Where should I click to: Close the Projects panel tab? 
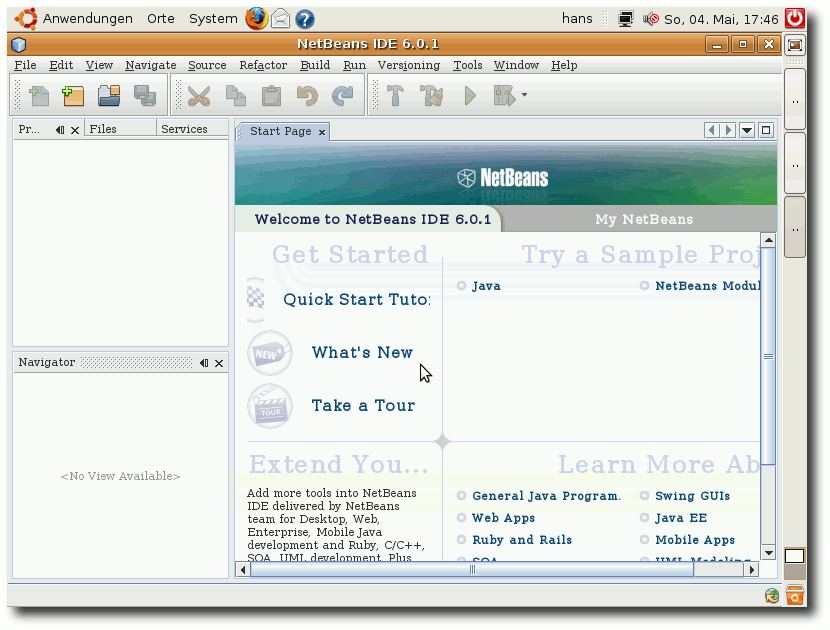point(75,130)
